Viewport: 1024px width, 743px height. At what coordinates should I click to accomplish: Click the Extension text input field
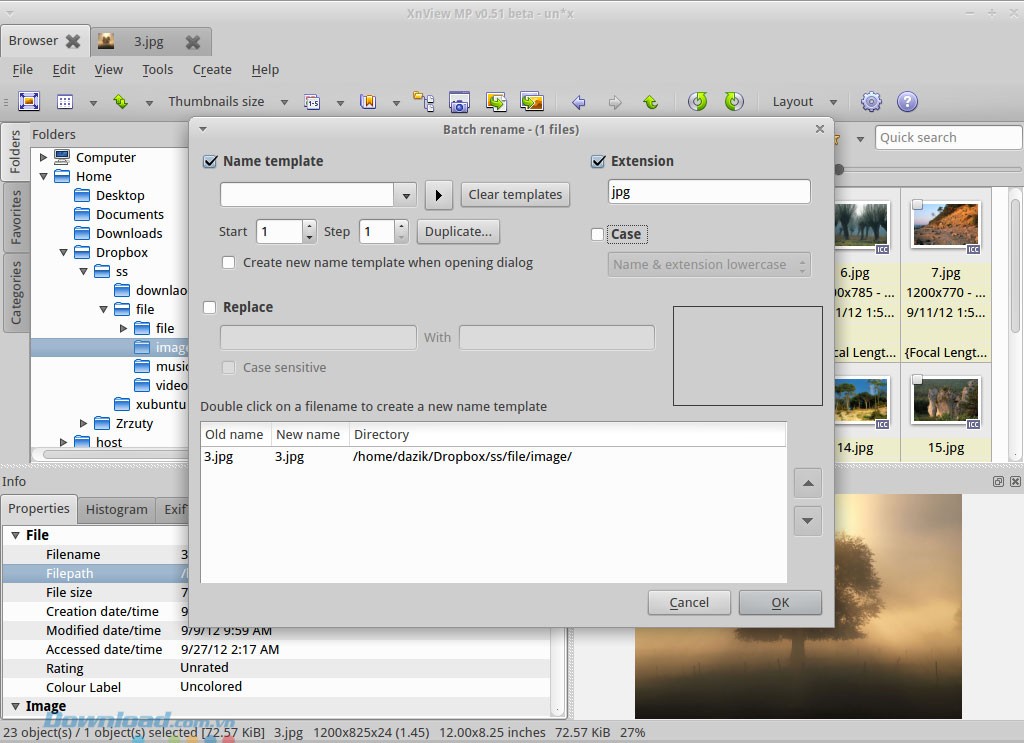[x=708, y=192]
